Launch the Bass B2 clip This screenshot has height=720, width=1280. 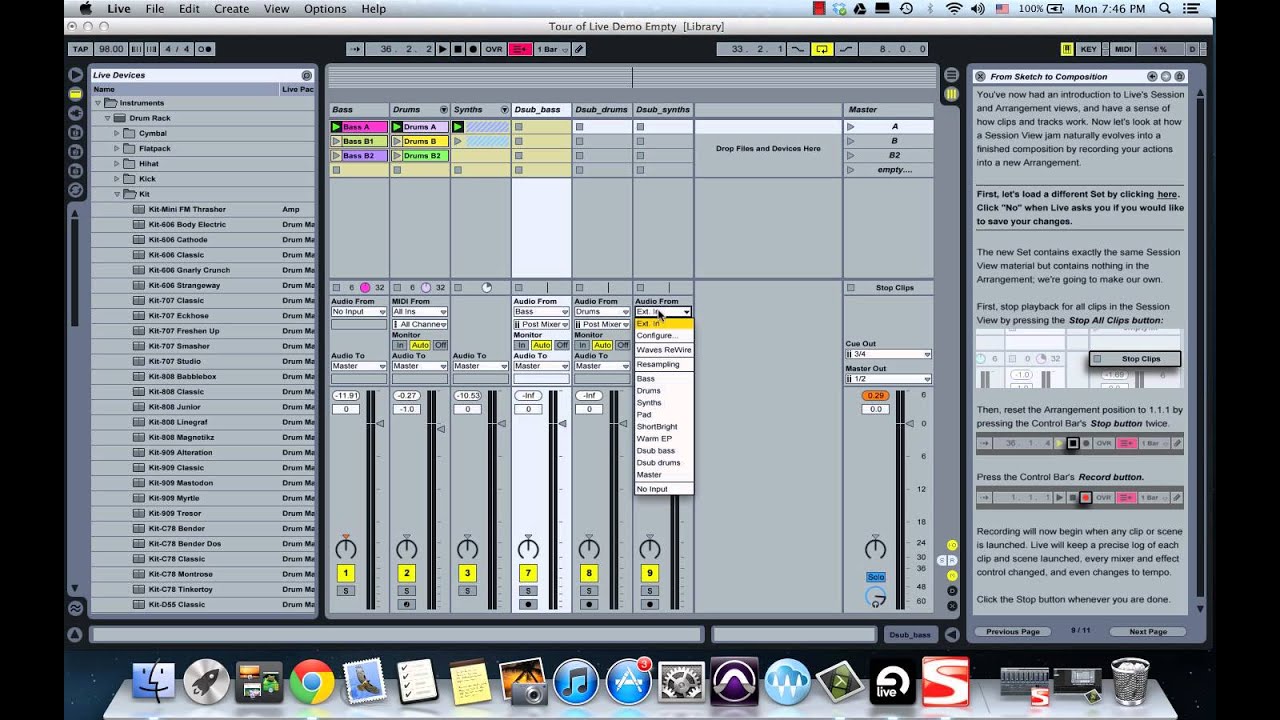(336, 156)
